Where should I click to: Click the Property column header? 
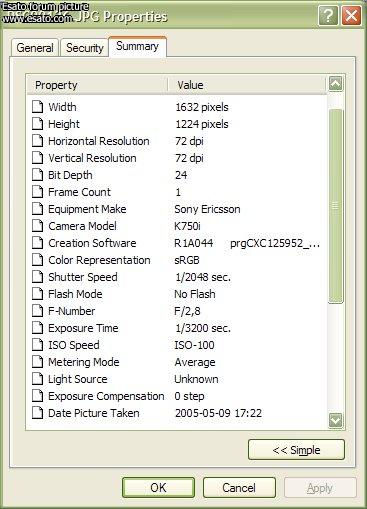coord(97,85)
